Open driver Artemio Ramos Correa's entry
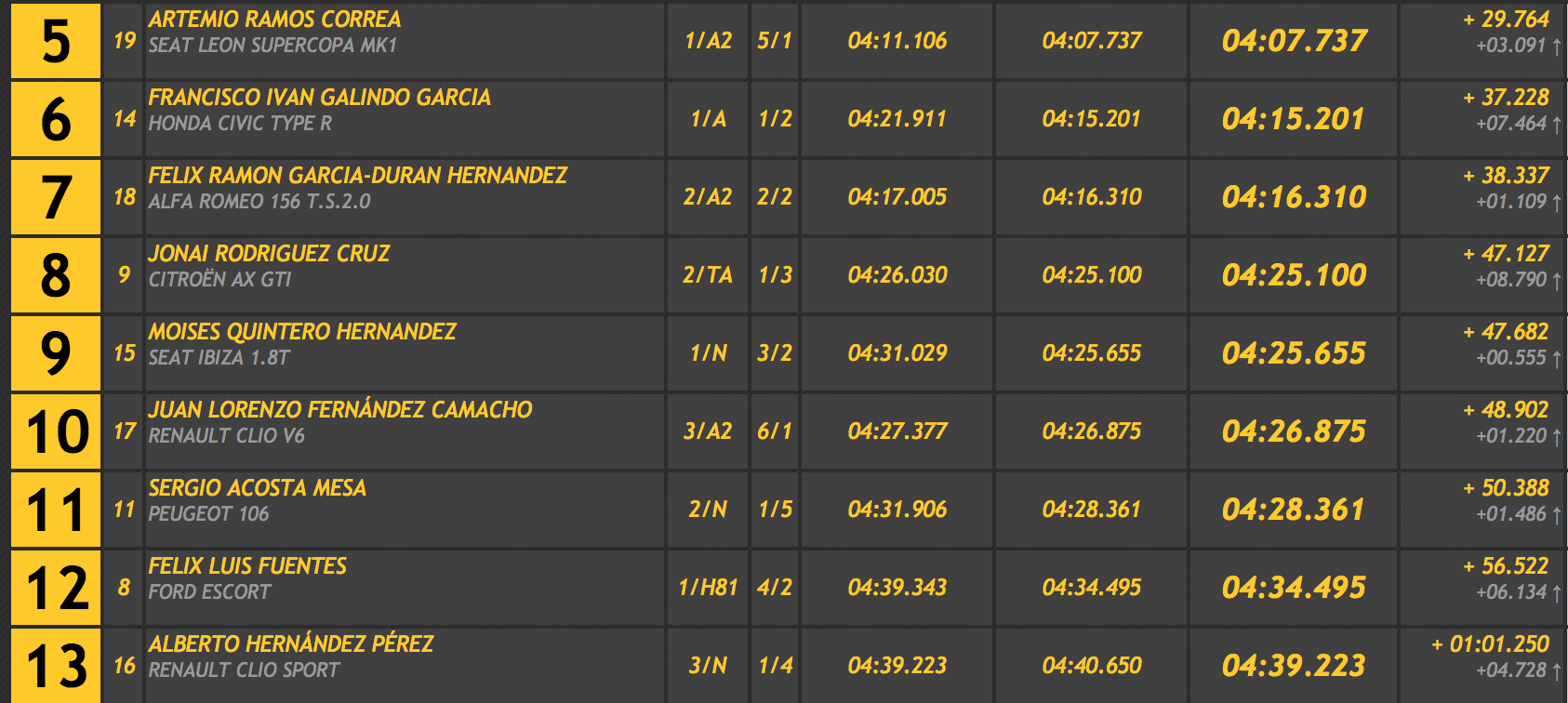 [274, 20]
